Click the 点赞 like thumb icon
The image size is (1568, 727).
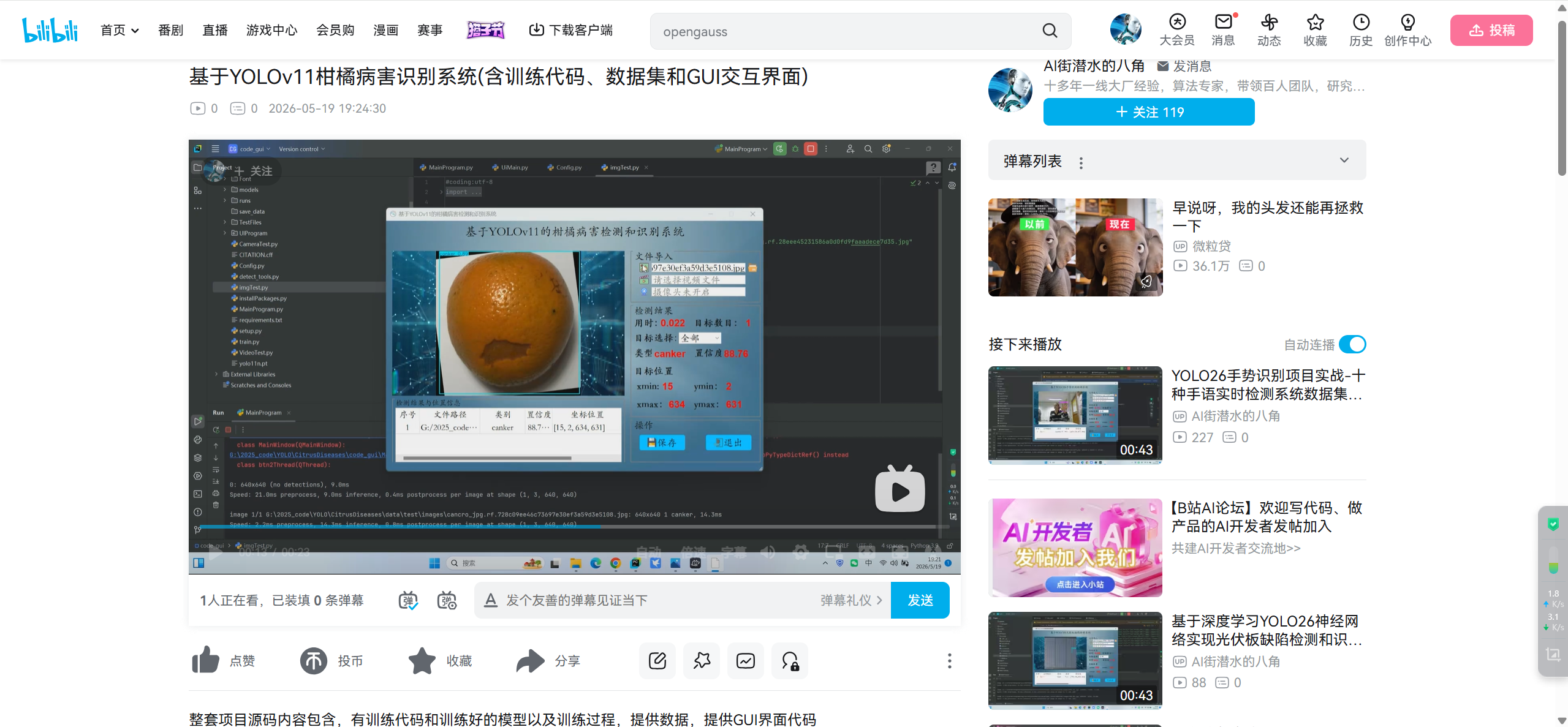(x=205, y=660)
